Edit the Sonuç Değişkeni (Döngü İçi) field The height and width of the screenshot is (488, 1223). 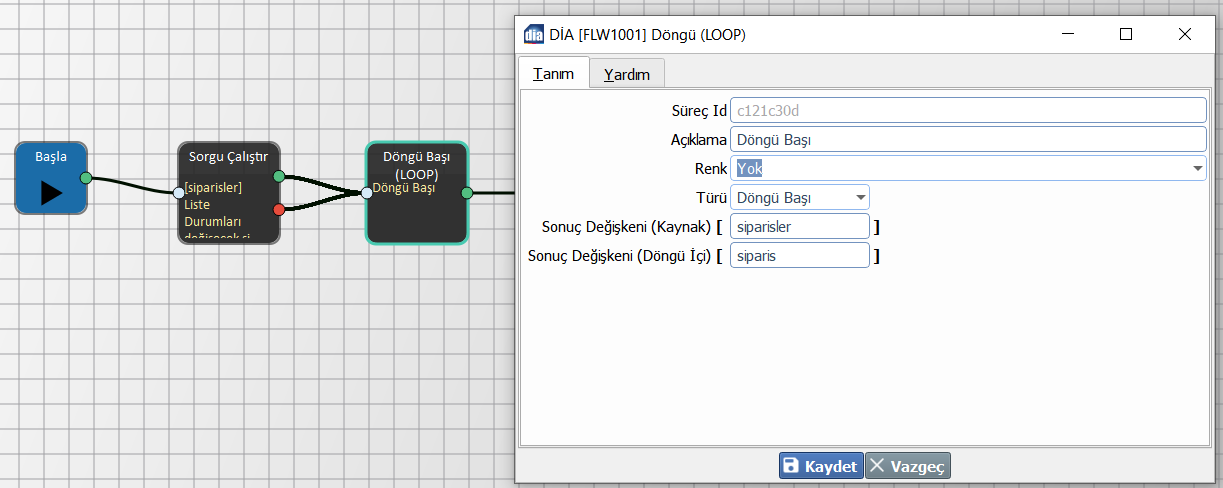point(800,256)
